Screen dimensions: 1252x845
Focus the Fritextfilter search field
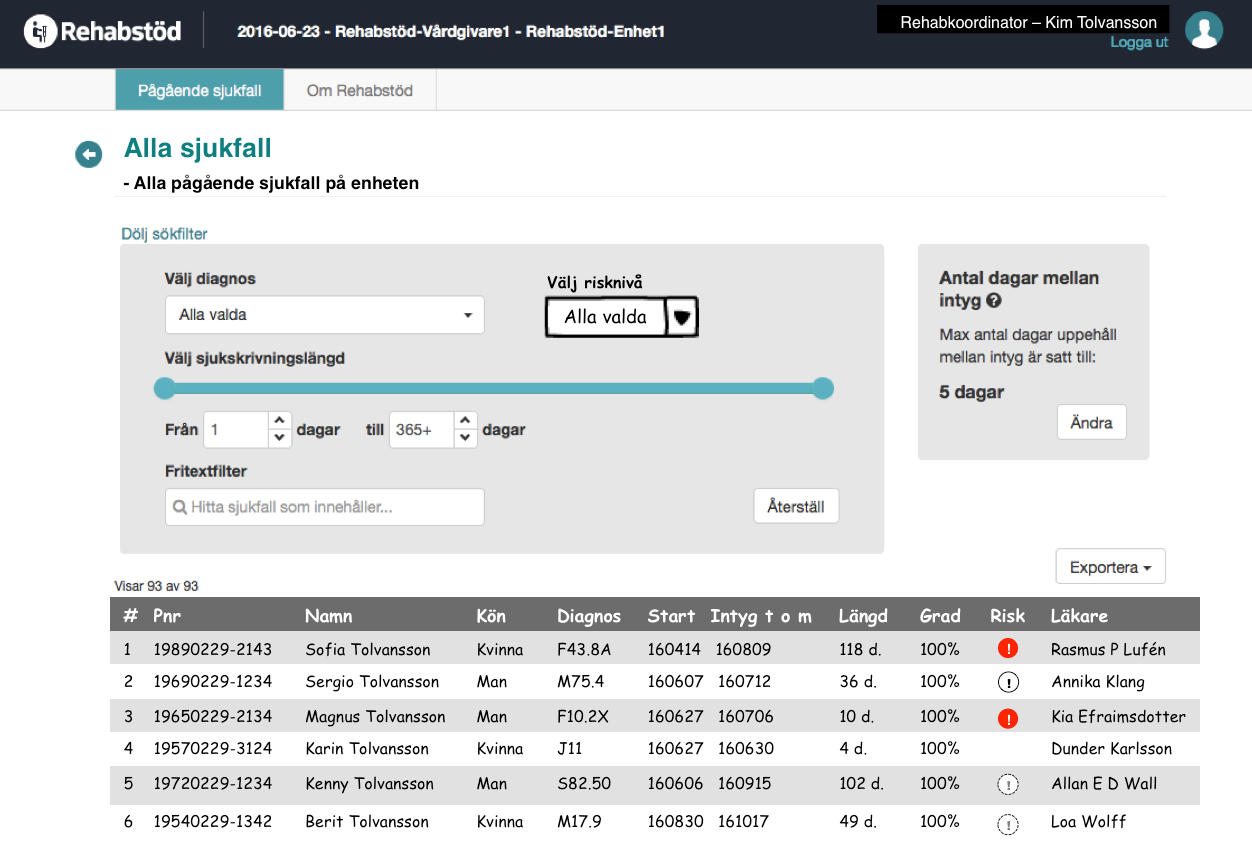click(x=324, y=507)
